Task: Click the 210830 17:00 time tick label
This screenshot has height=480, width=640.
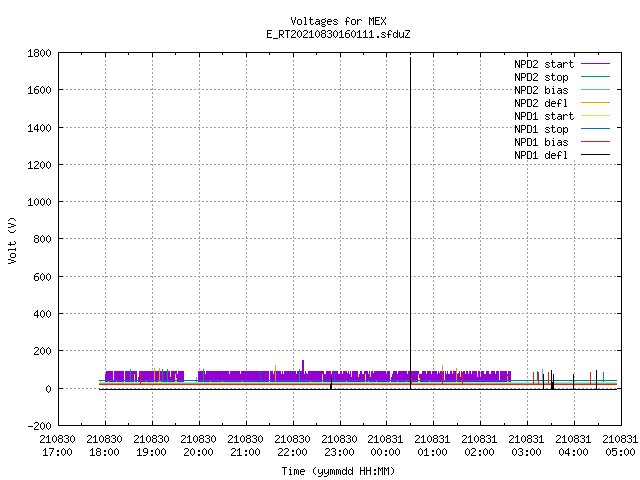Action: (x=57, y=446)
